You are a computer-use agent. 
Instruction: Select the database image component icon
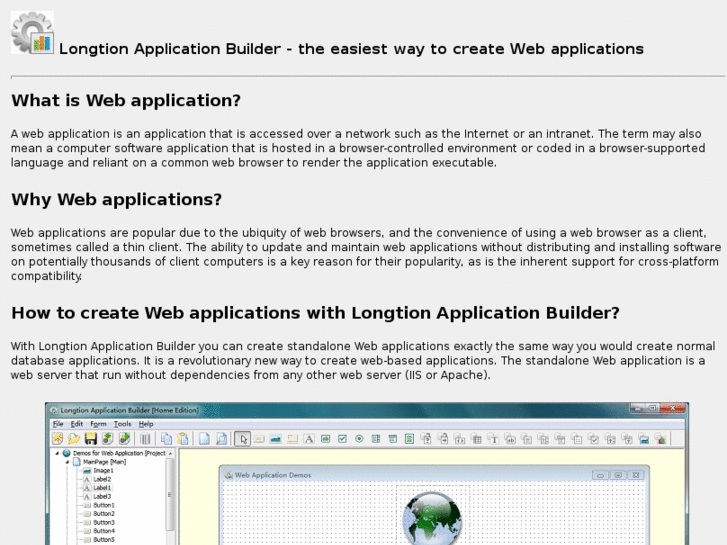644,439
